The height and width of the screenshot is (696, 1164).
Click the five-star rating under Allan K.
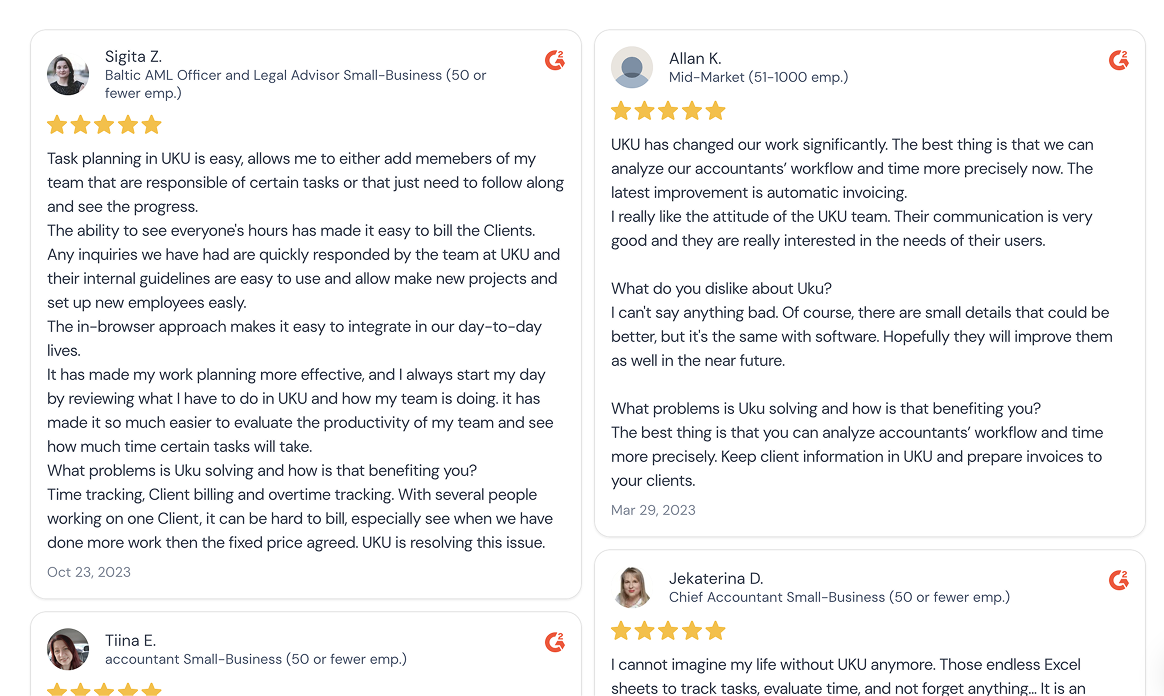tap(668, 111)
